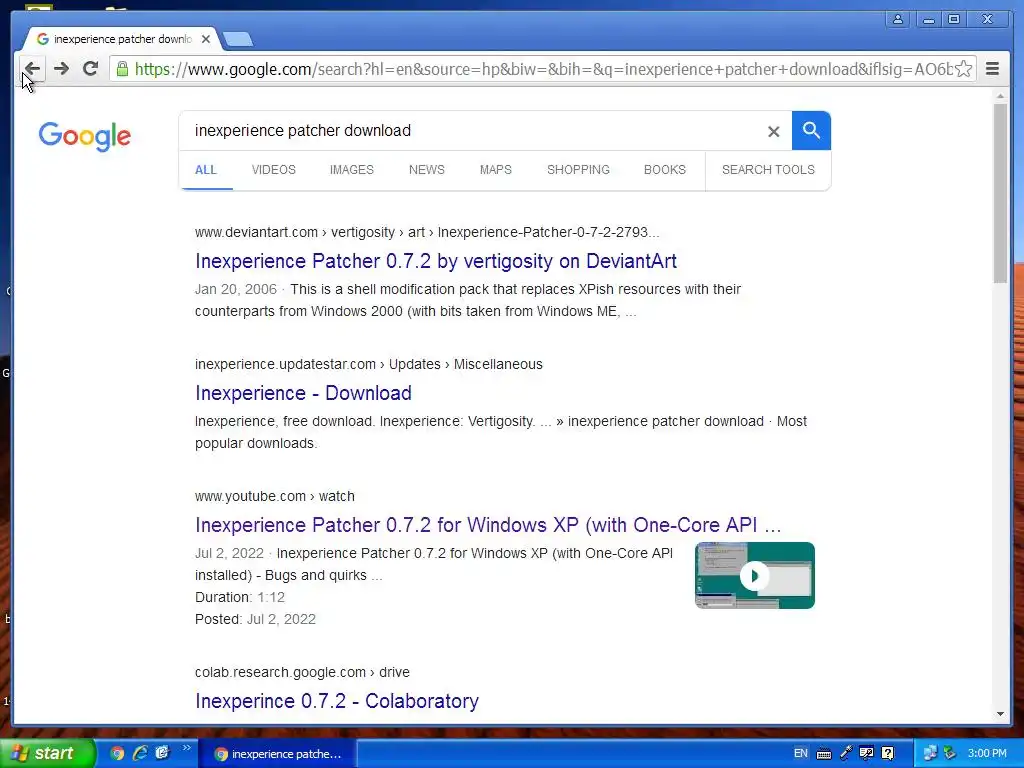Play the YouTube video thumbnail
Viewport: 1024px width, 768px height.
click(x=754, y=575)
